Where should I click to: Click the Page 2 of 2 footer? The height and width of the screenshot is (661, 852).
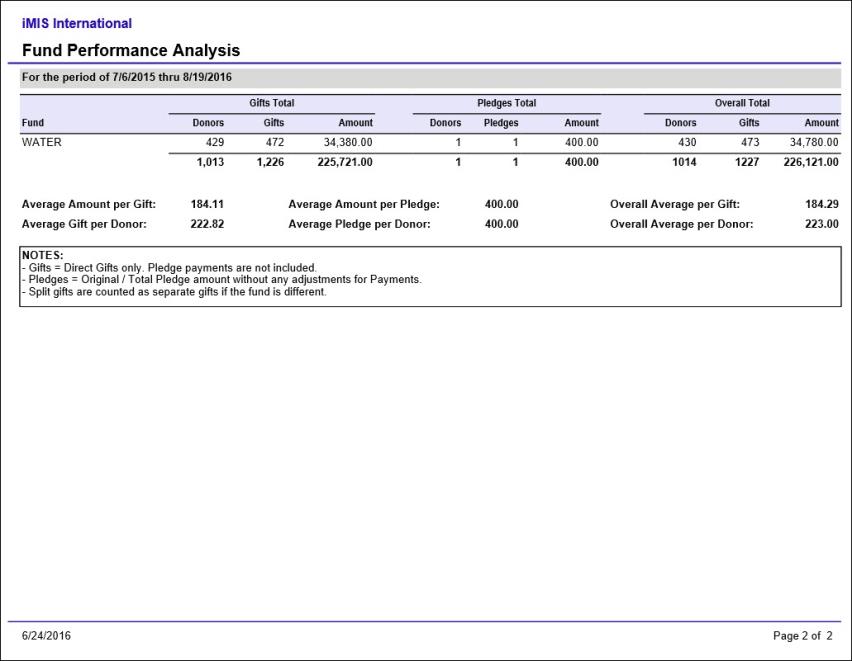coord(803,635)
